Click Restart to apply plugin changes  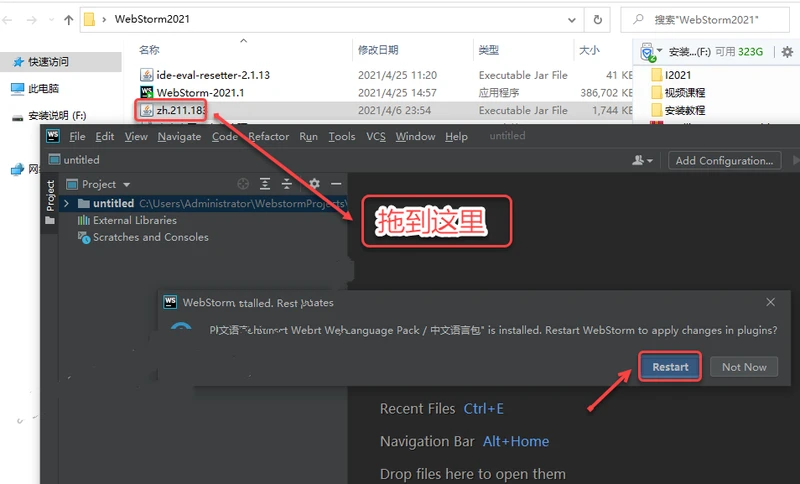(x=670, y=367)
